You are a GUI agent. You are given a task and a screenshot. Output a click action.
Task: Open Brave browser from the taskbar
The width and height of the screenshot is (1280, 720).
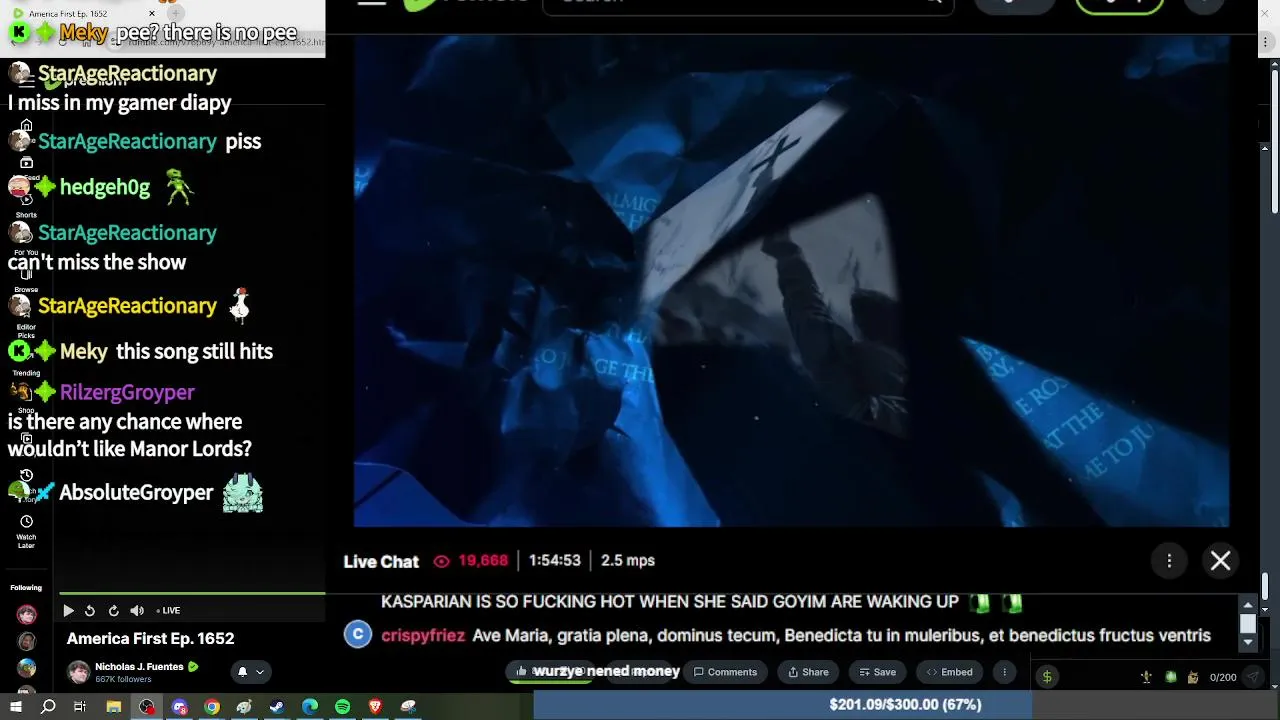point(375,707)
